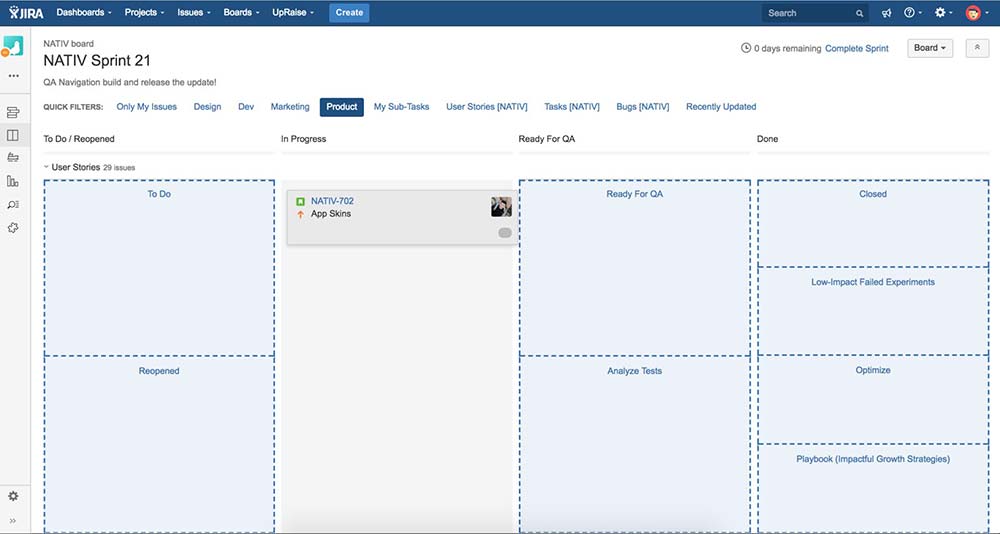Open the Releases sidebar icon

click(x=13, y=158)
